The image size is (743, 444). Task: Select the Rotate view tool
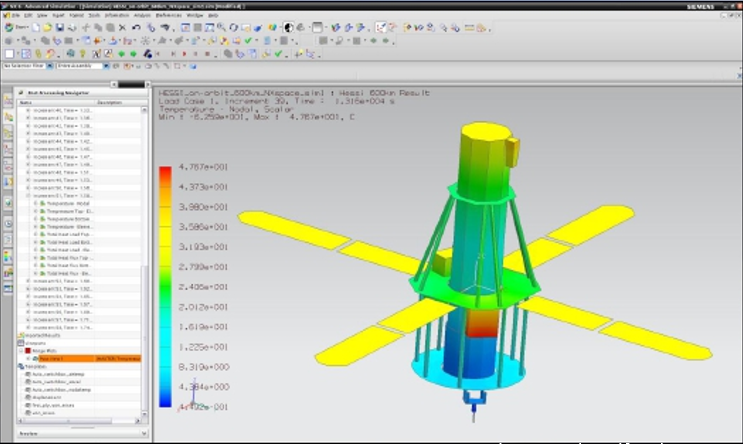234,28
